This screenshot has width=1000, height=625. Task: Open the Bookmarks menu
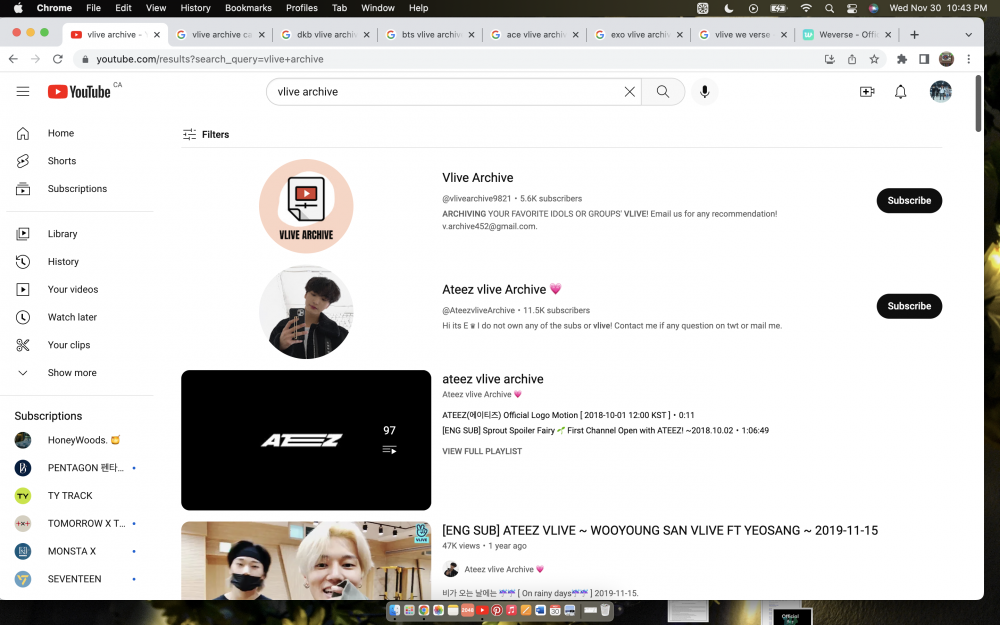point(248,8)
